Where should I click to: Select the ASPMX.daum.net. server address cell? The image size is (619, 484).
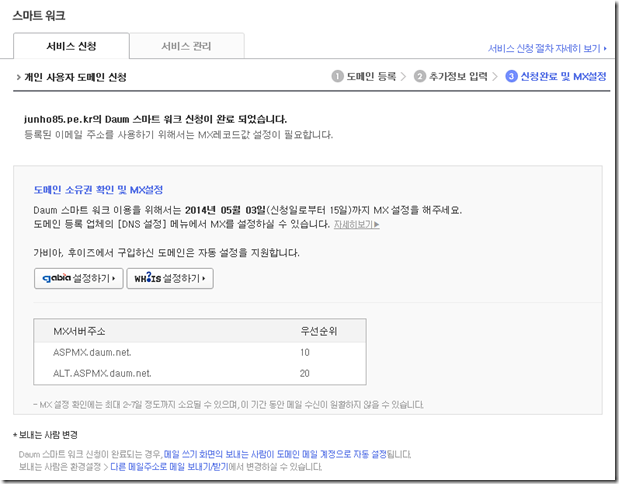pos(92,352)
